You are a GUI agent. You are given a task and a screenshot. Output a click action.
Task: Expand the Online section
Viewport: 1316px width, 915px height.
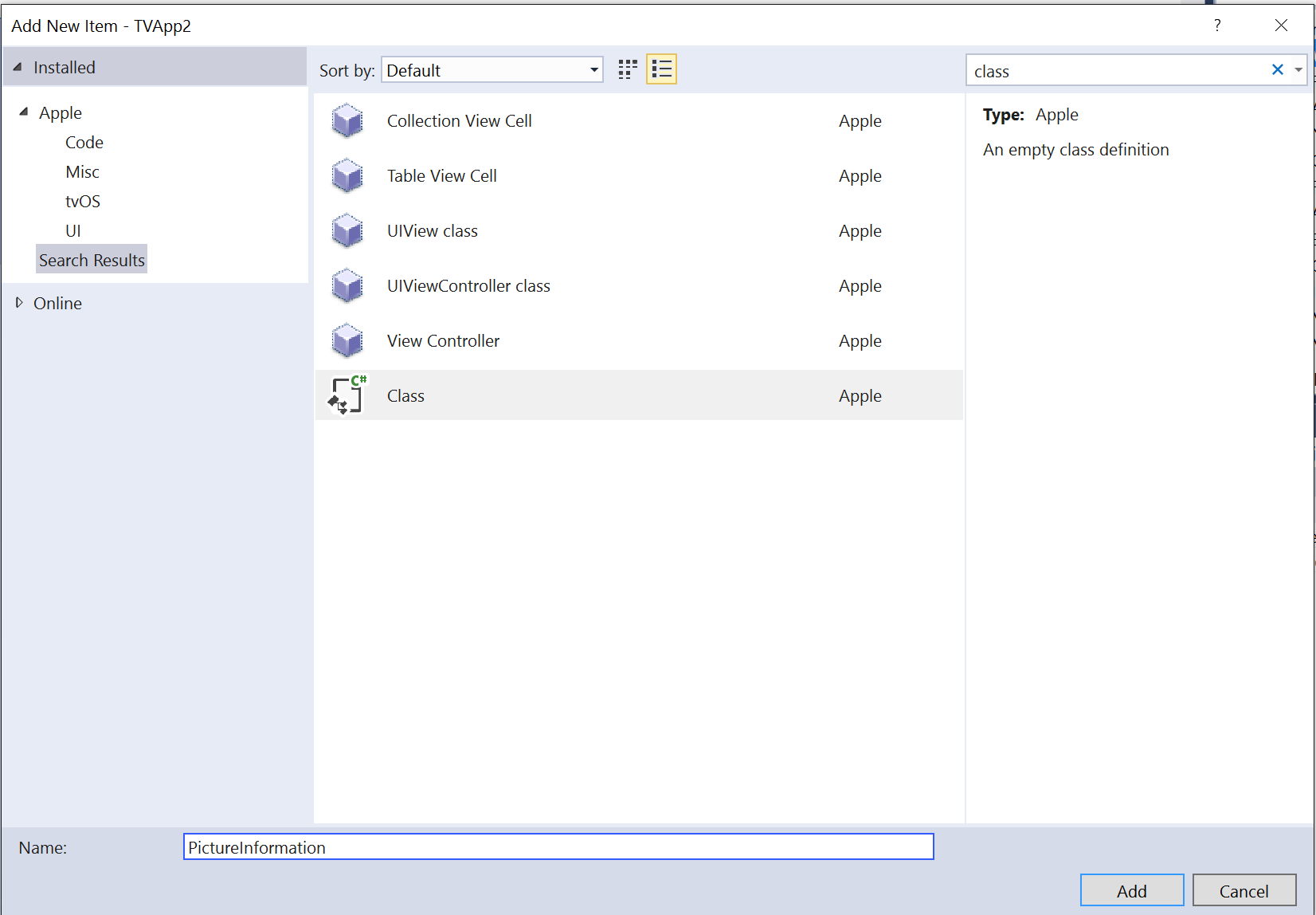point(20,303)
